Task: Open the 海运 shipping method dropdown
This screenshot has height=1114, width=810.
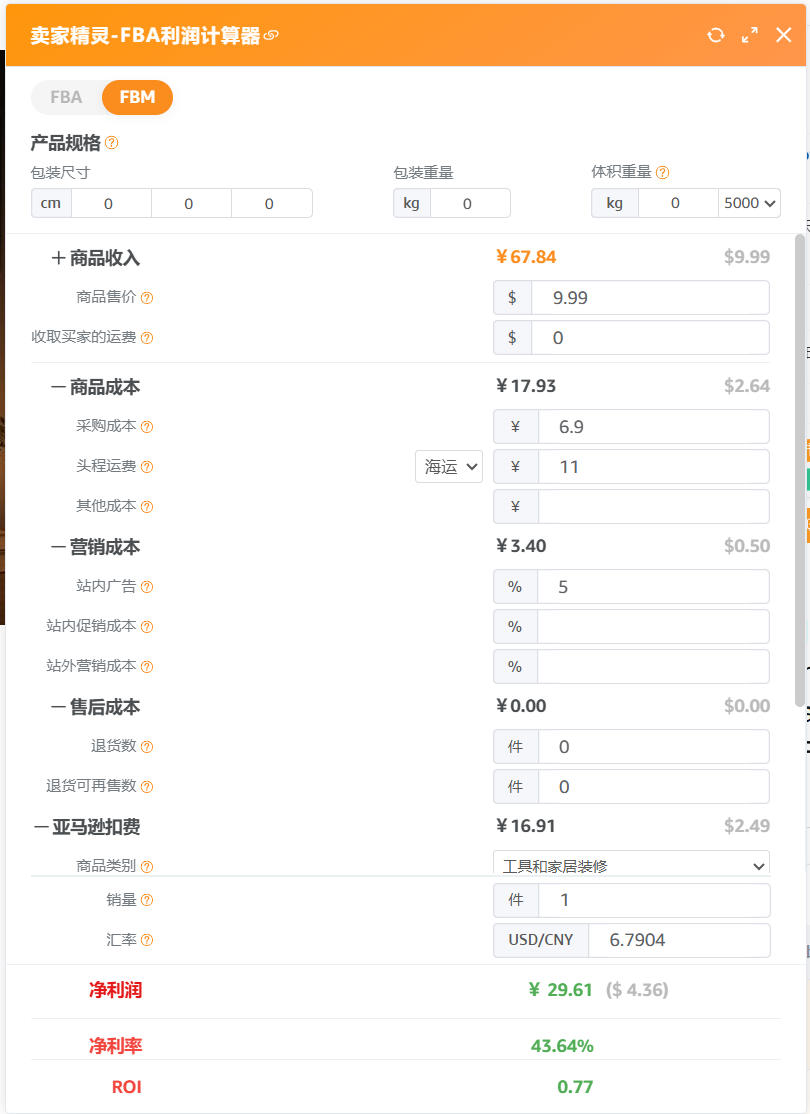Action: [x=449, y=467]
